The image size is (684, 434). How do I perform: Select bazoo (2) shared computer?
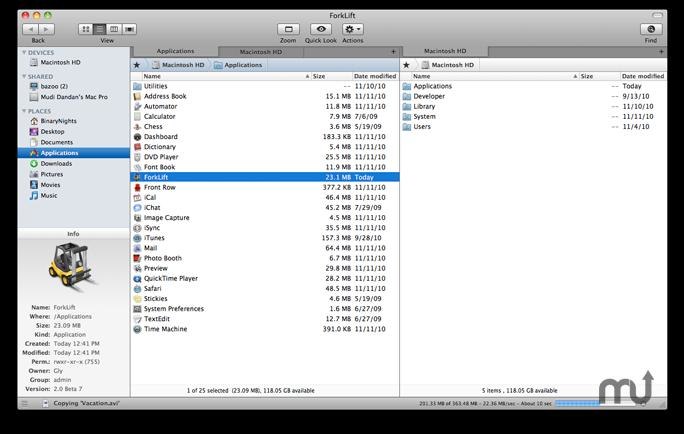(74, 86)
